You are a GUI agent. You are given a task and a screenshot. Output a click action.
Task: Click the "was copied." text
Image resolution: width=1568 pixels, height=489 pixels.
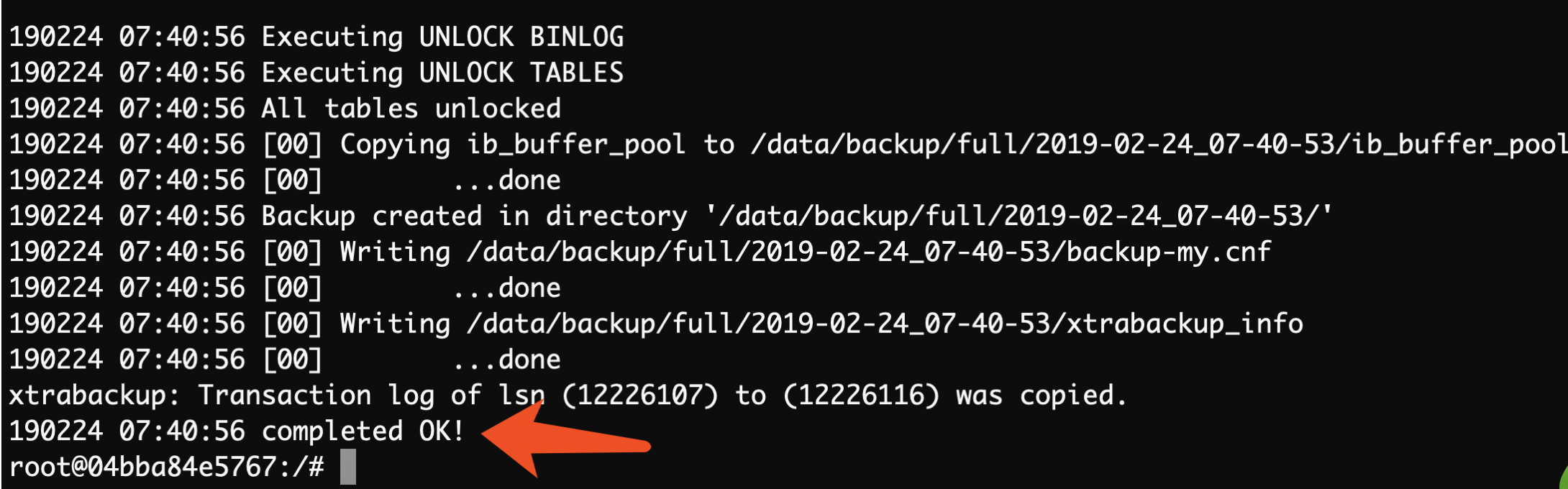1041,396
